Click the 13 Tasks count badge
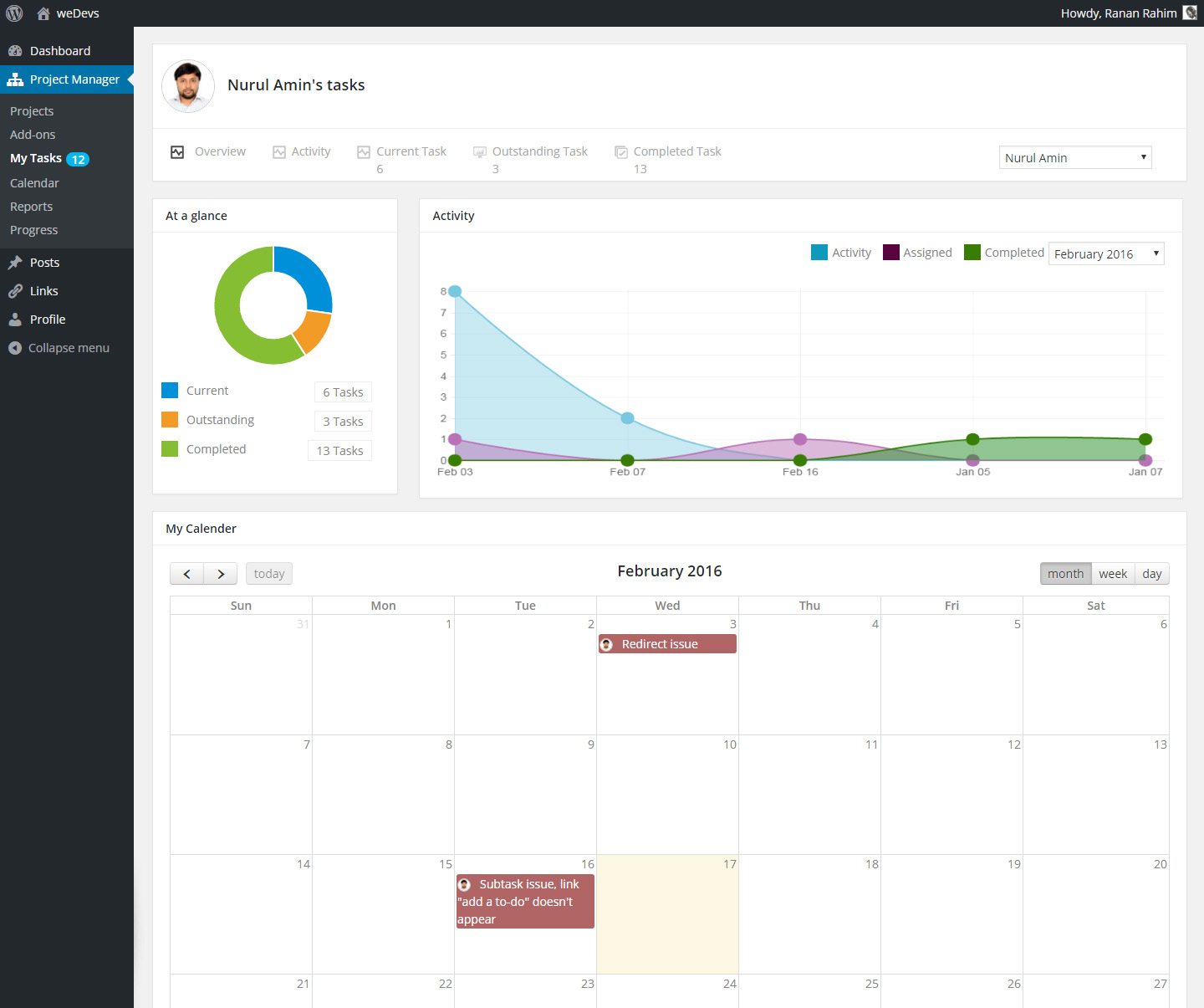The height and width of the screenshot is (1008, 1204). [x=339, y=451]
